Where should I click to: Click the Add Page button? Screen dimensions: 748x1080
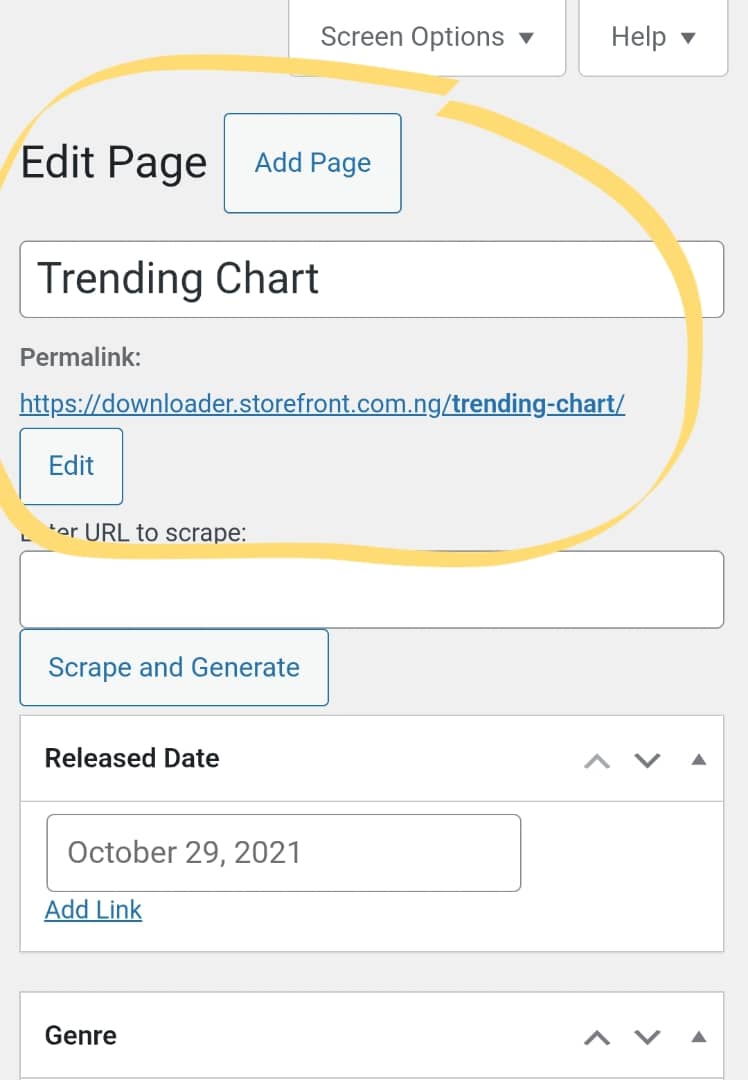pos(312,163)
